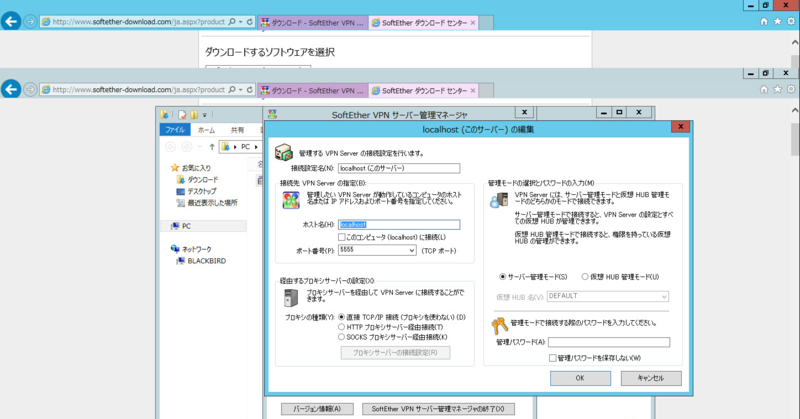Click the Up arrow in File Explorer navigation
Viewport: 800px width, 419px height.
coord(212,147)
